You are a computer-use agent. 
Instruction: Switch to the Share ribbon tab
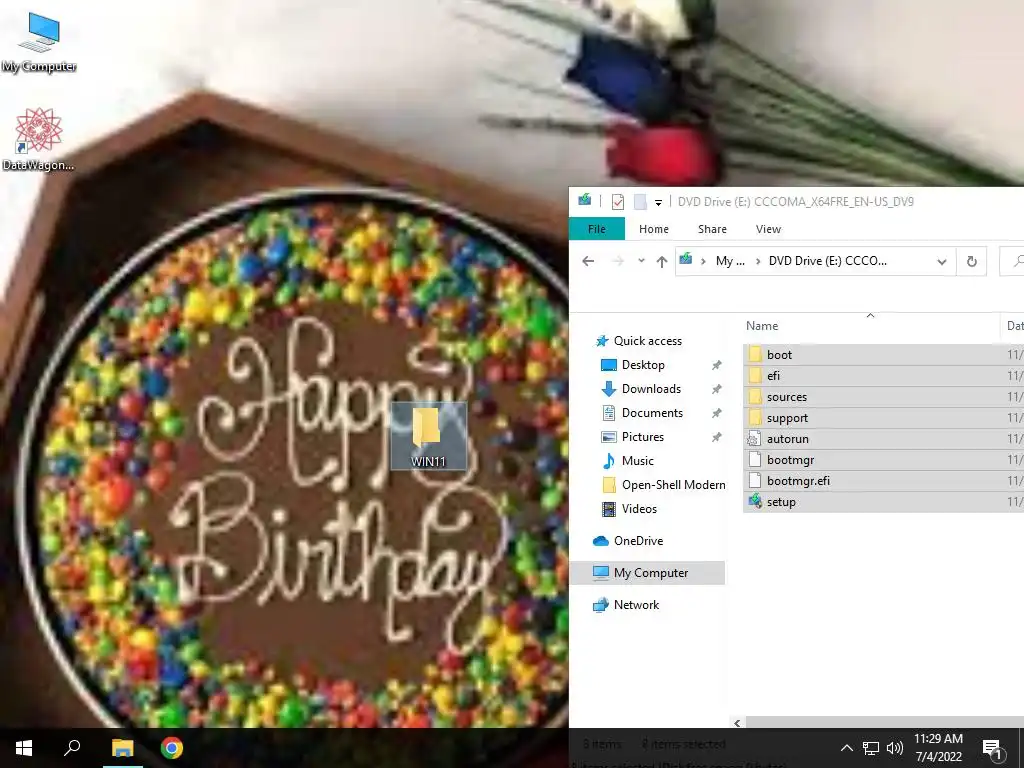click(712, 229)
